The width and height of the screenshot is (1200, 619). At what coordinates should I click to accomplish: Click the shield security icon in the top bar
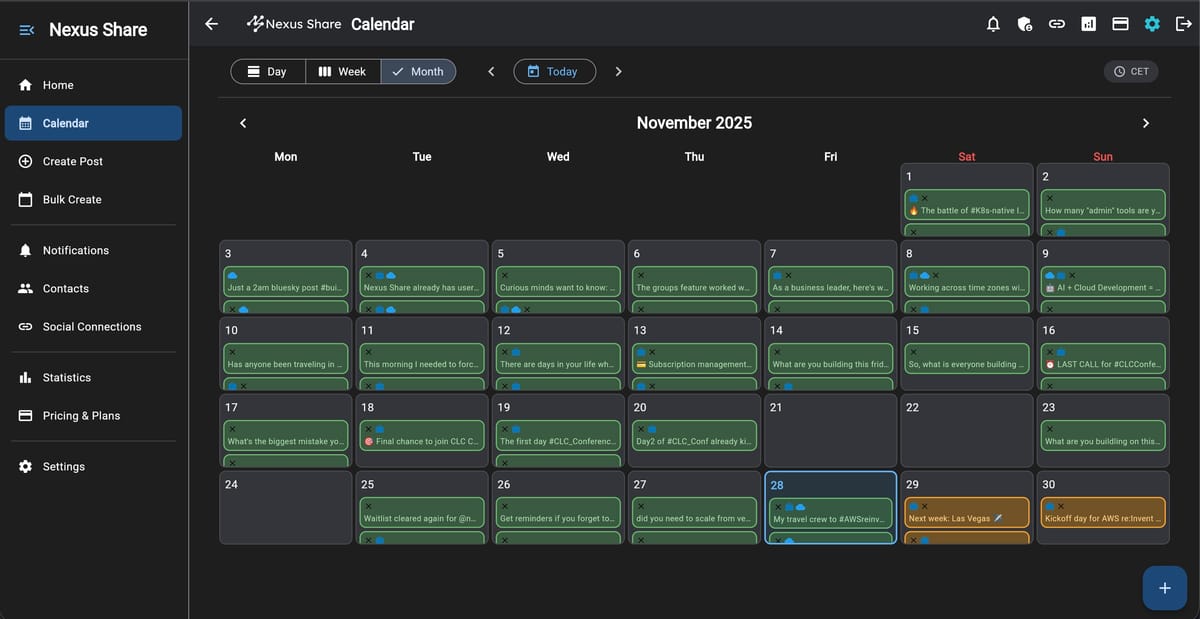point(1024,23)
